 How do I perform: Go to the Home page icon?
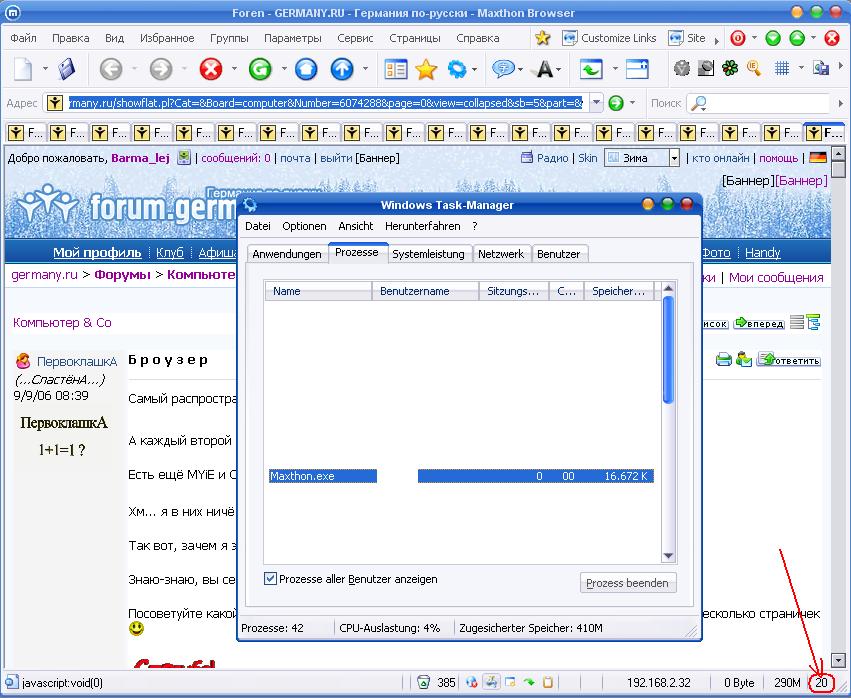tap(306, 69)
